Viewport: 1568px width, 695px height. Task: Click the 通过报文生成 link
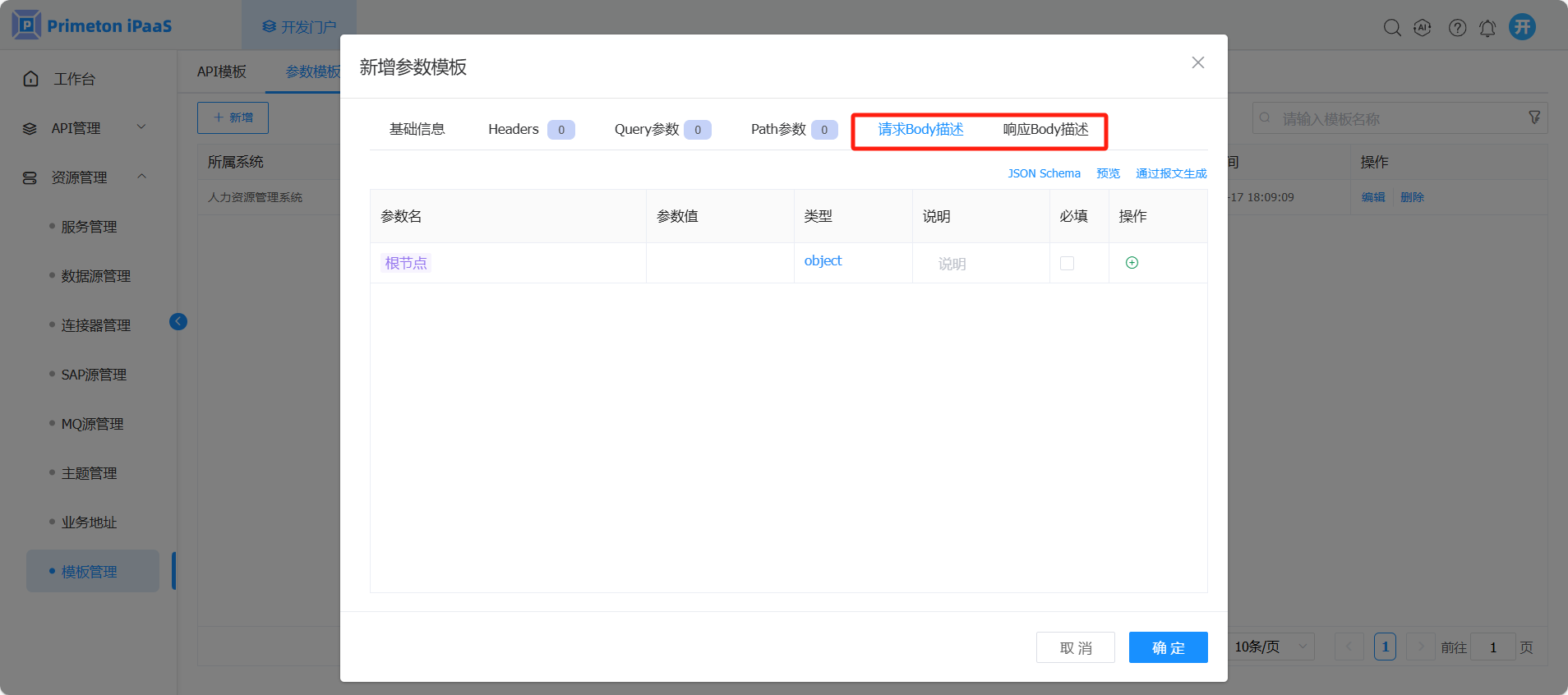1171,174
